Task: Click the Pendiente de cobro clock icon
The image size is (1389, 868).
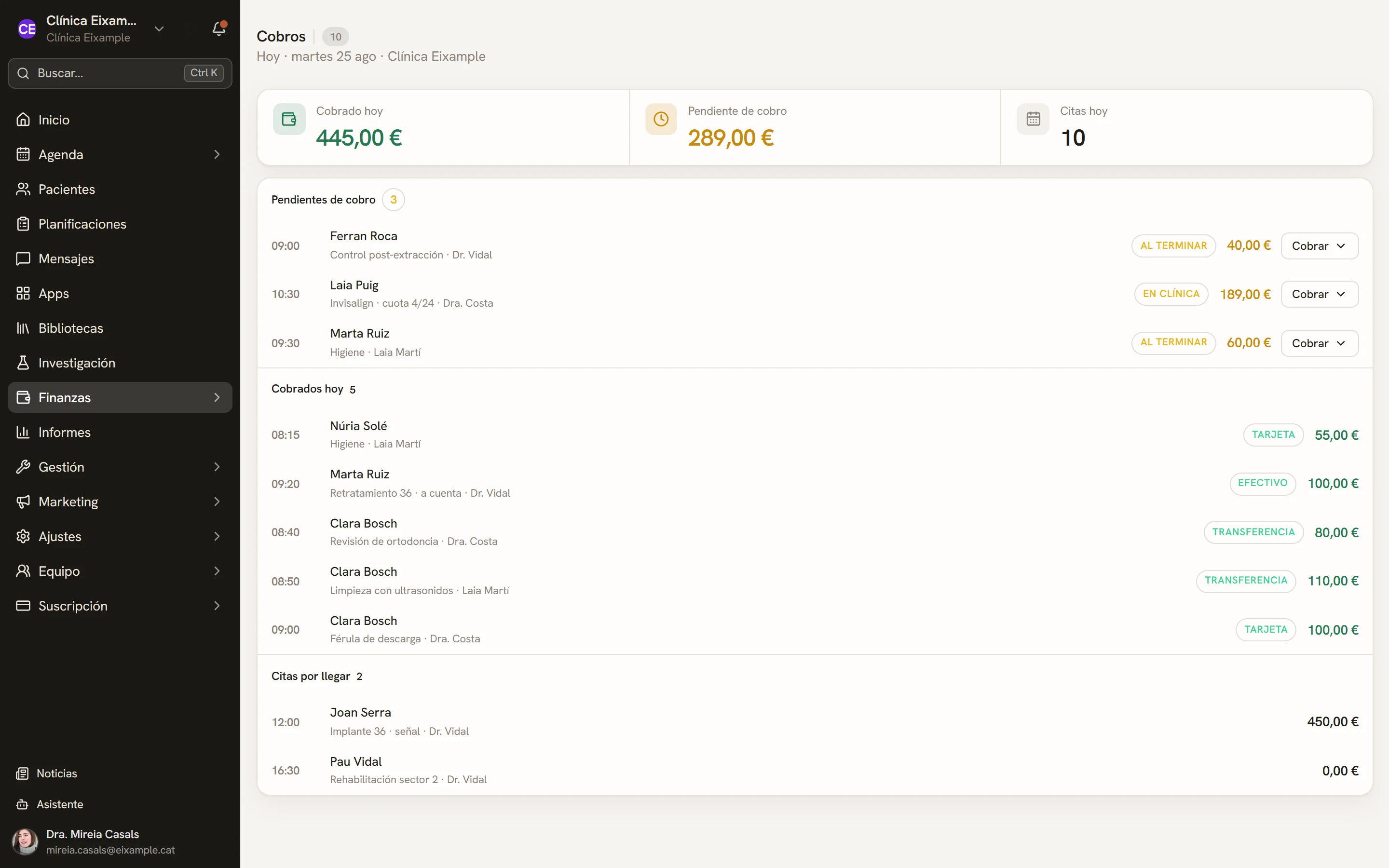Action: coord(661,120)
